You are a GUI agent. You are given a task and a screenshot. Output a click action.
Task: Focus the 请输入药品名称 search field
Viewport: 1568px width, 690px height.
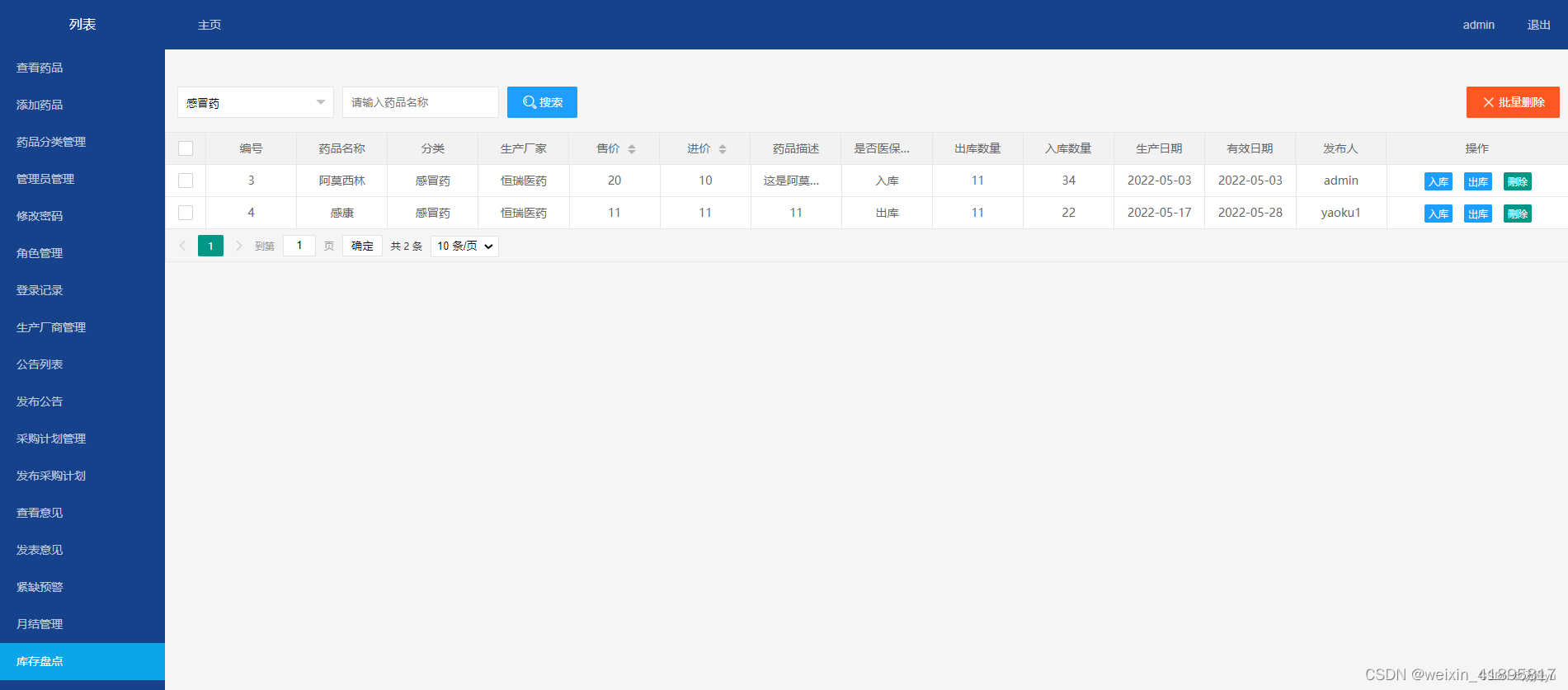point(421,102)
